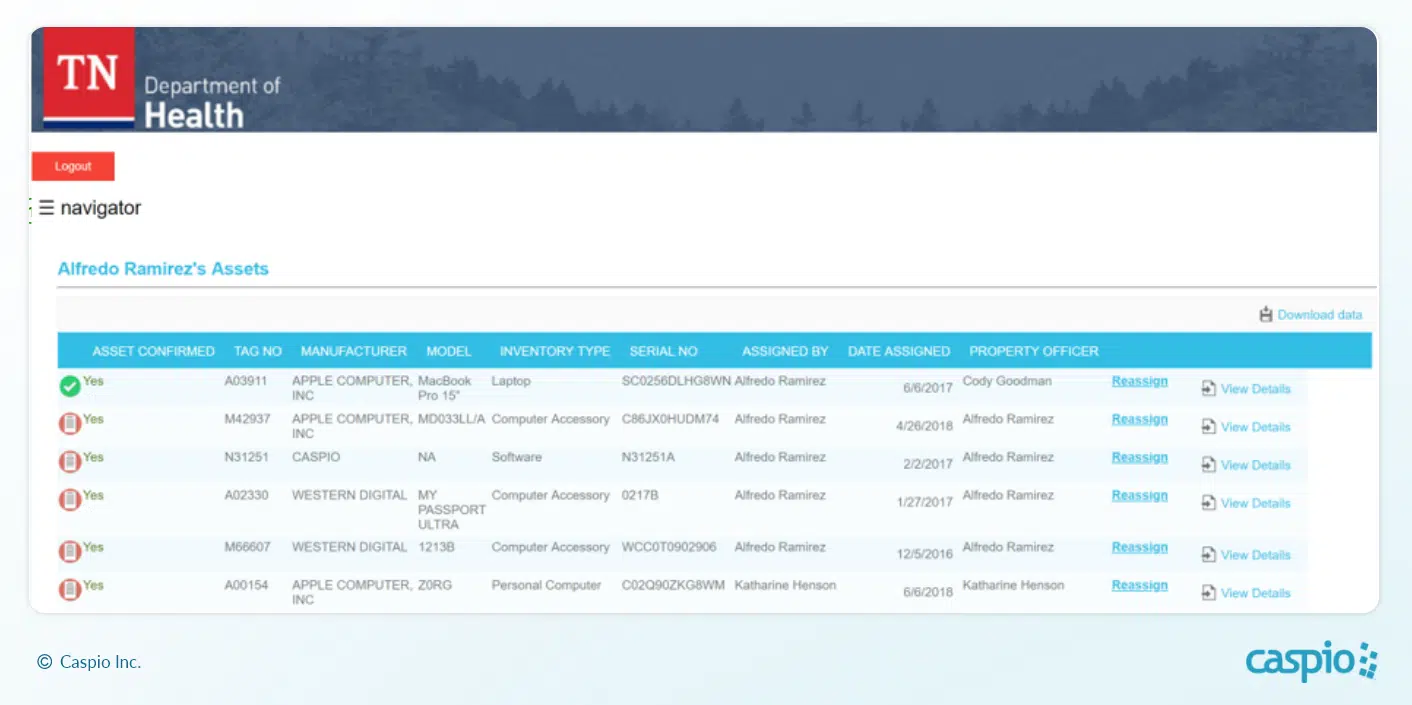Click the TN Department of Health logo
This screenshot has height=705, width=1412.
point(160,80)
